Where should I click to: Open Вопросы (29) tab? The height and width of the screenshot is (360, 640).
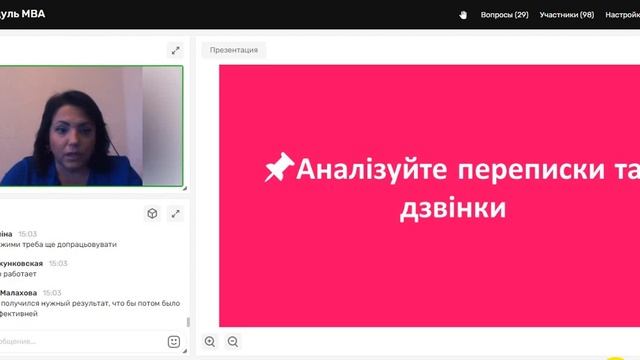tap(504, 15)
